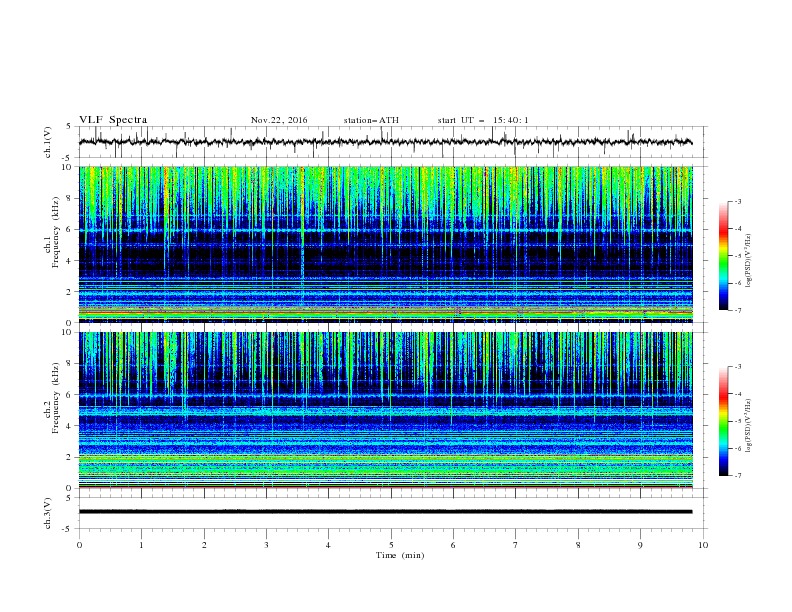Click the ch.2 'log(PSD)(V²/Hz)' colorbar label
The image size is (792, 612).
coord(749,426)
